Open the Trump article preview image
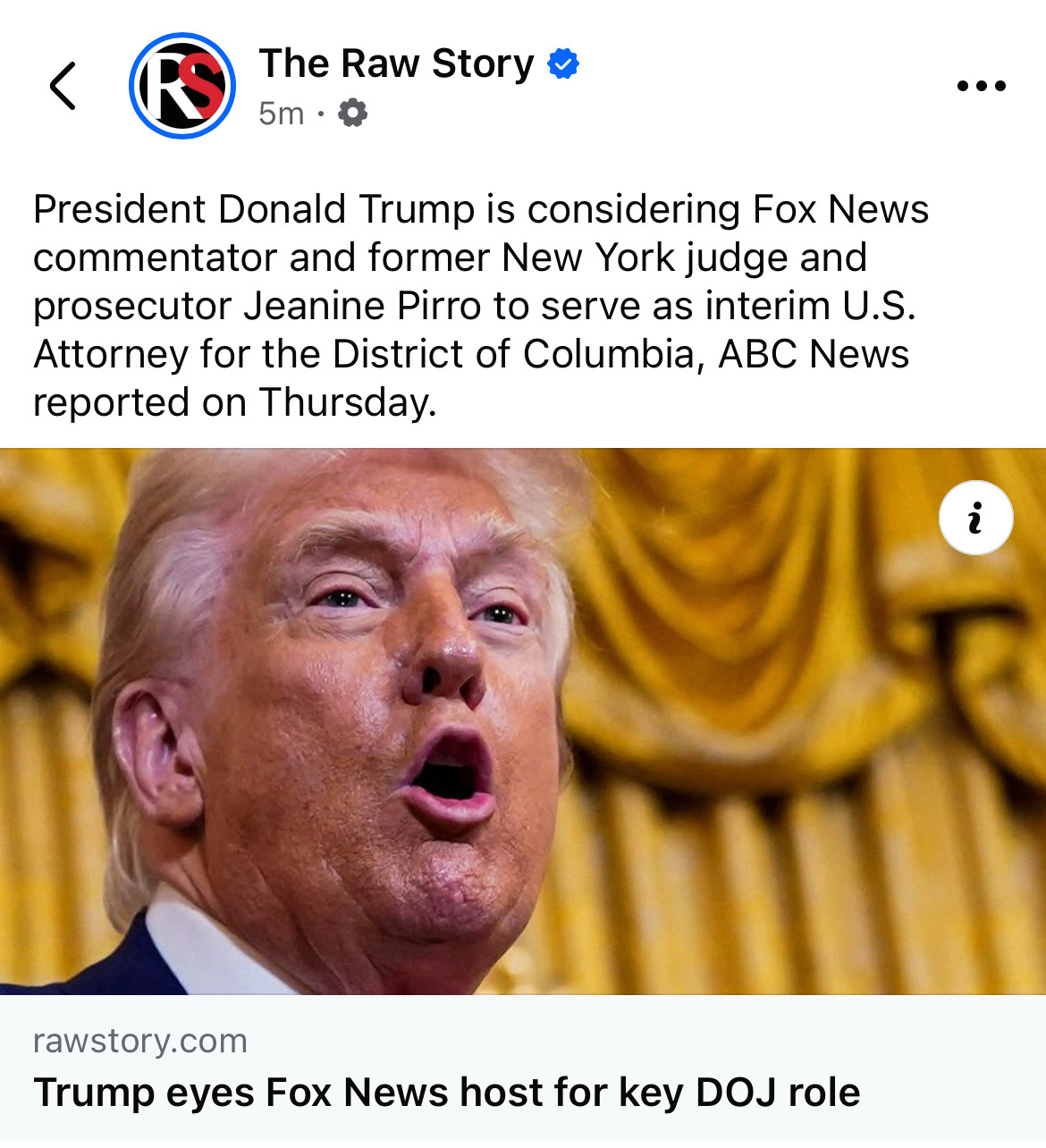The height and width of the screenshot is (1148, 1046). point(523,722)
